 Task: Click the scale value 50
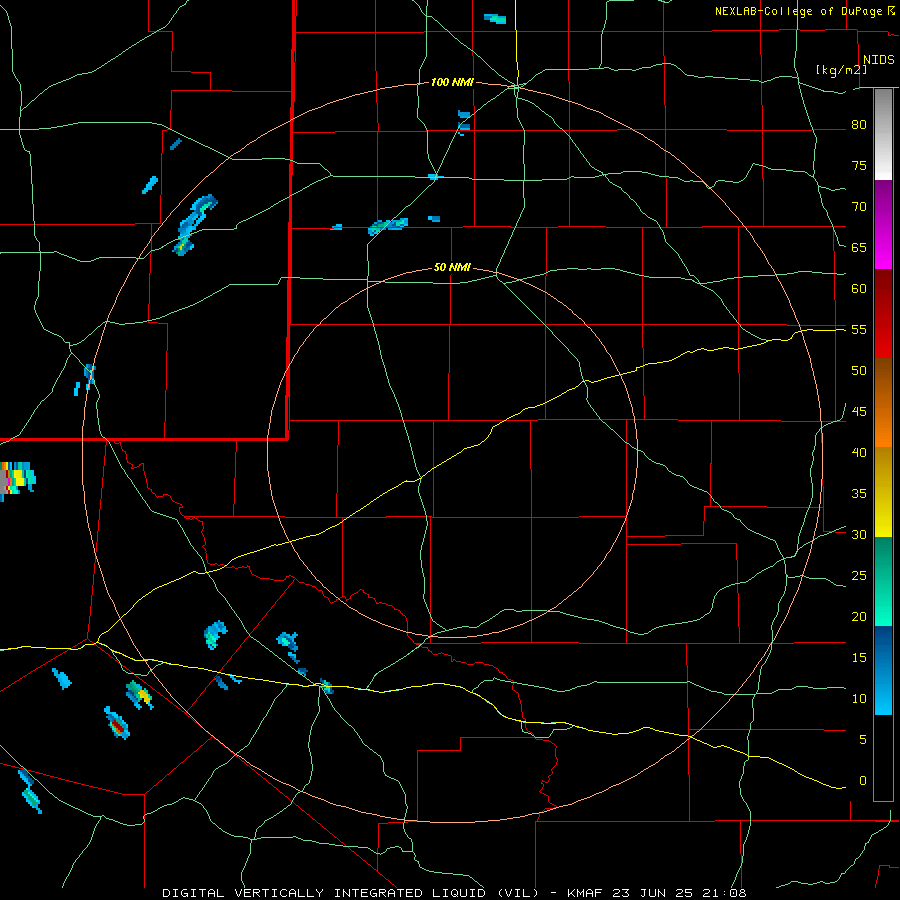859,371
